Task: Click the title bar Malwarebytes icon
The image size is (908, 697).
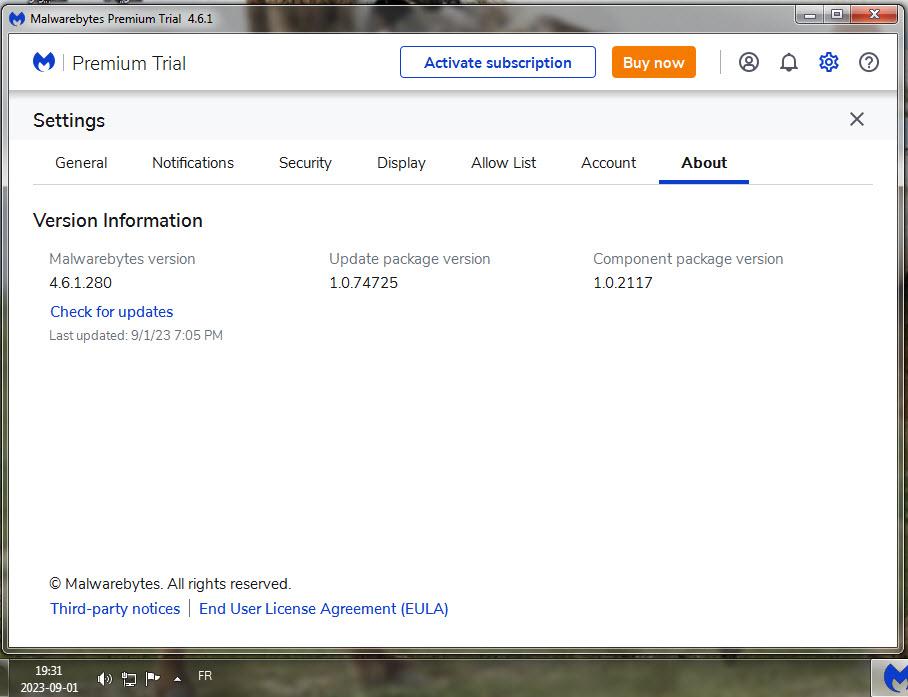Action: point(17,19)
